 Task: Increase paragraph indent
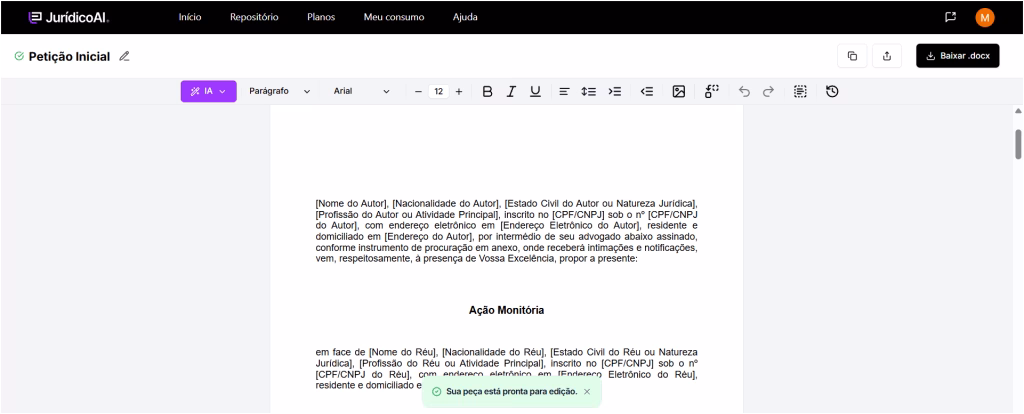pyautogui.click(x=615, y=91)
